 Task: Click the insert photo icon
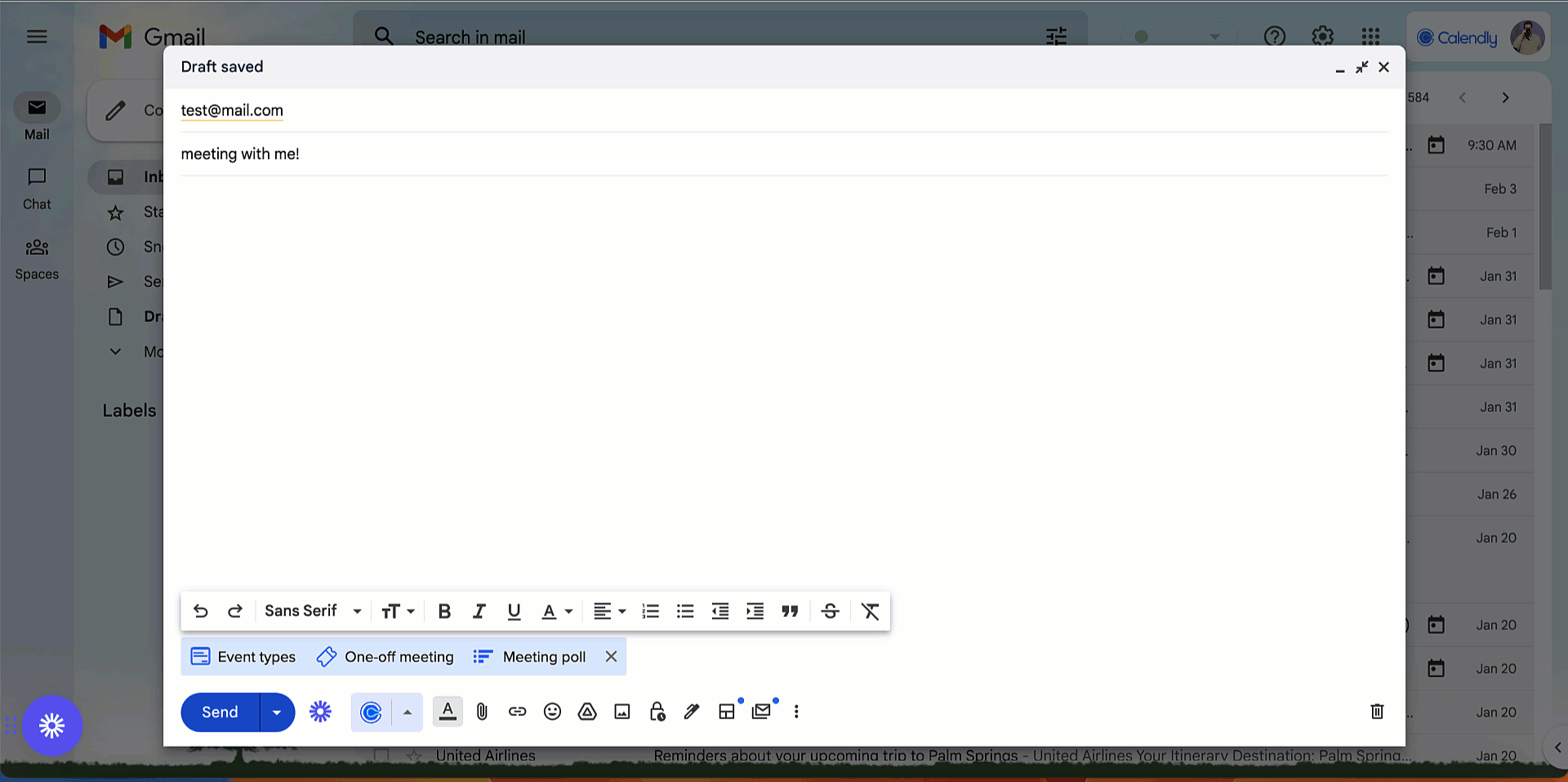(622, 712)
